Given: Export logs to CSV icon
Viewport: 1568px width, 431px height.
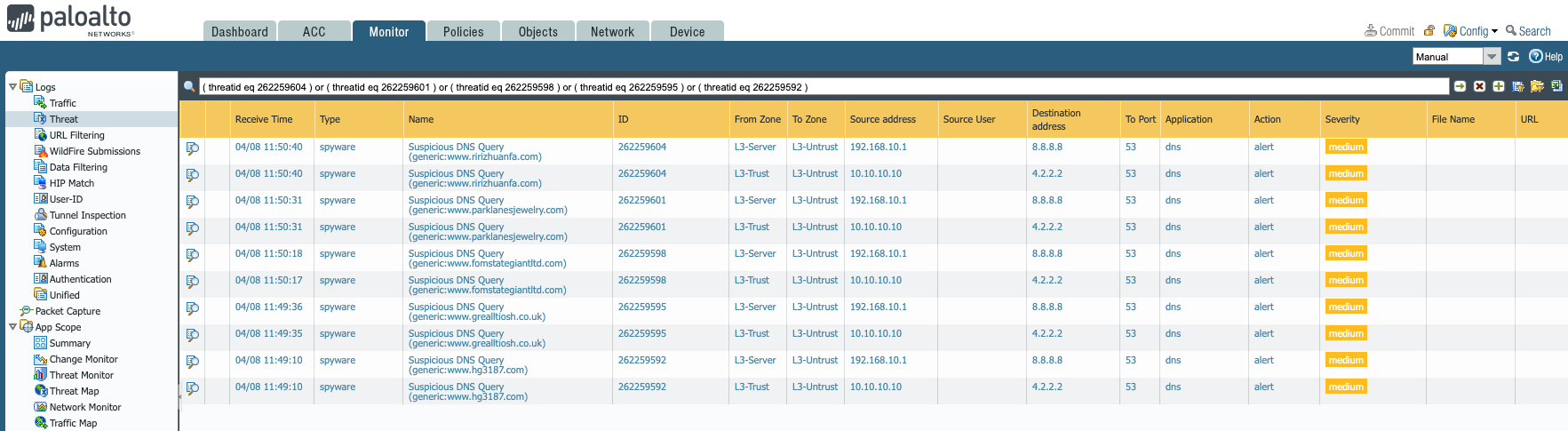Looking at the screenshot, I should click(x=1556, y=86).
